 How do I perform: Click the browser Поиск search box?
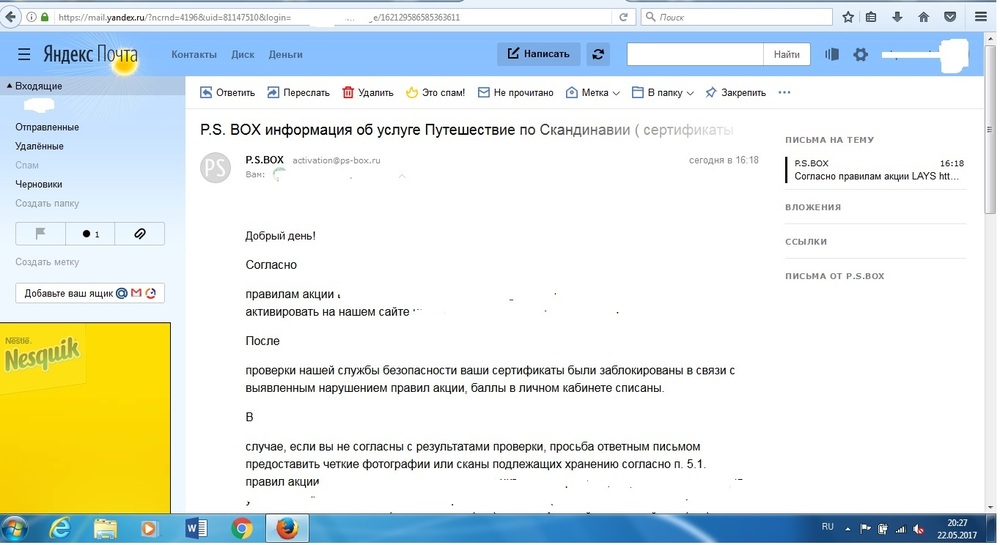[x=737, y=17]
